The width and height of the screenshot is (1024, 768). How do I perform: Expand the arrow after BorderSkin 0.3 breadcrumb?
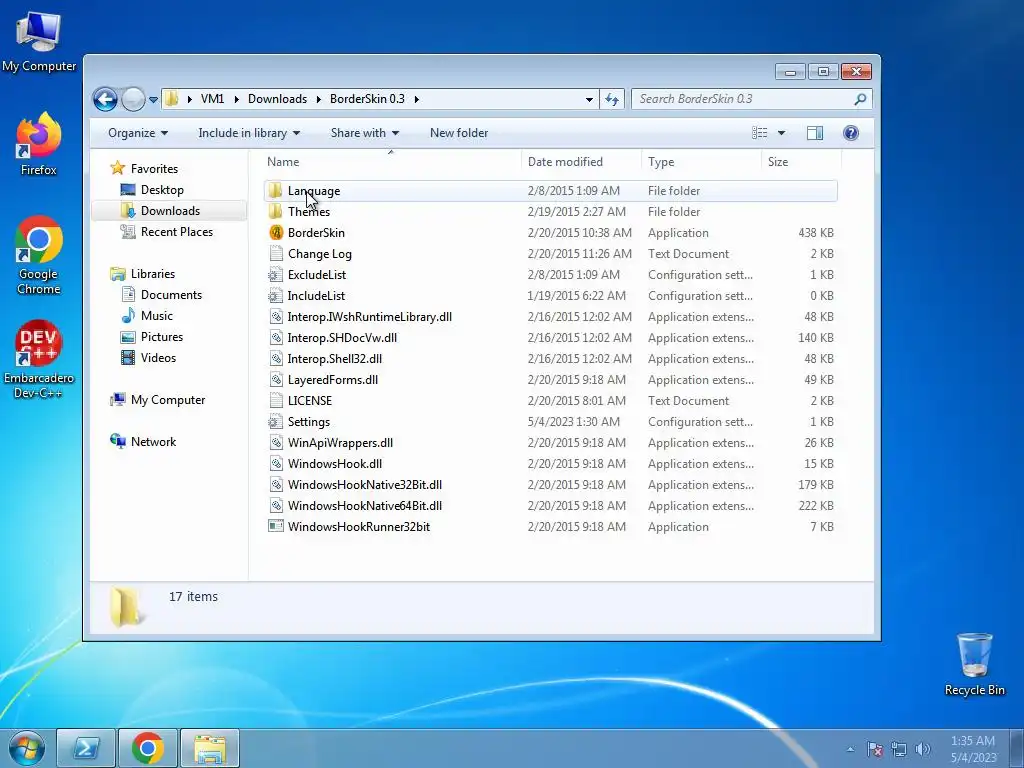(417, 99)
